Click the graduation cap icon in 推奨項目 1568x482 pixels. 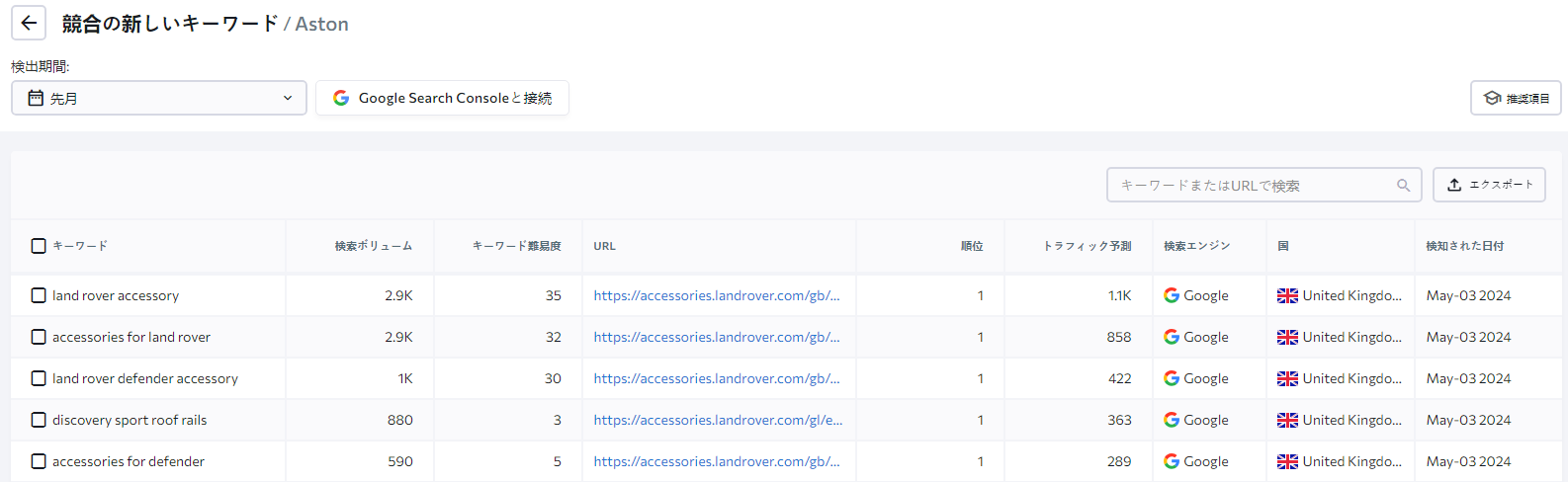pyautogui.click(x=1493, y=98)
